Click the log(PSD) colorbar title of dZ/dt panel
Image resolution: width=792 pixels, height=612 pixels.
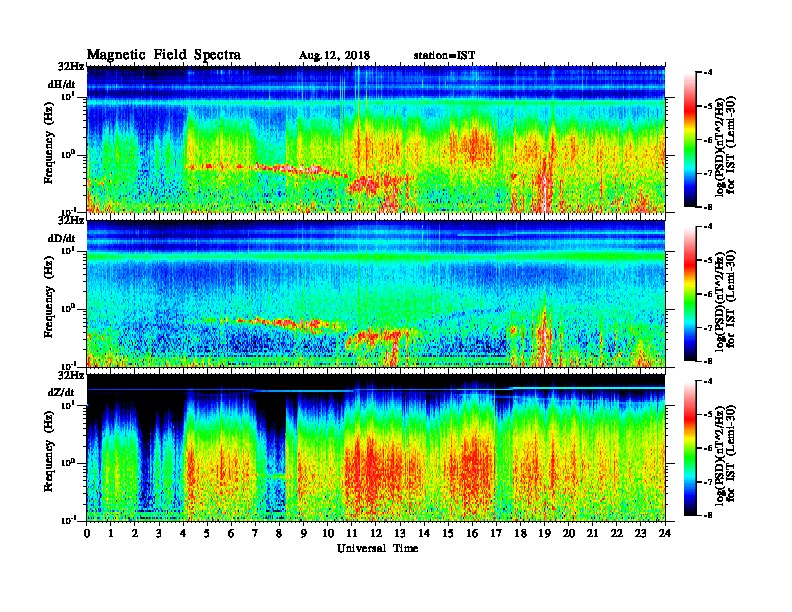coord(726,453)
